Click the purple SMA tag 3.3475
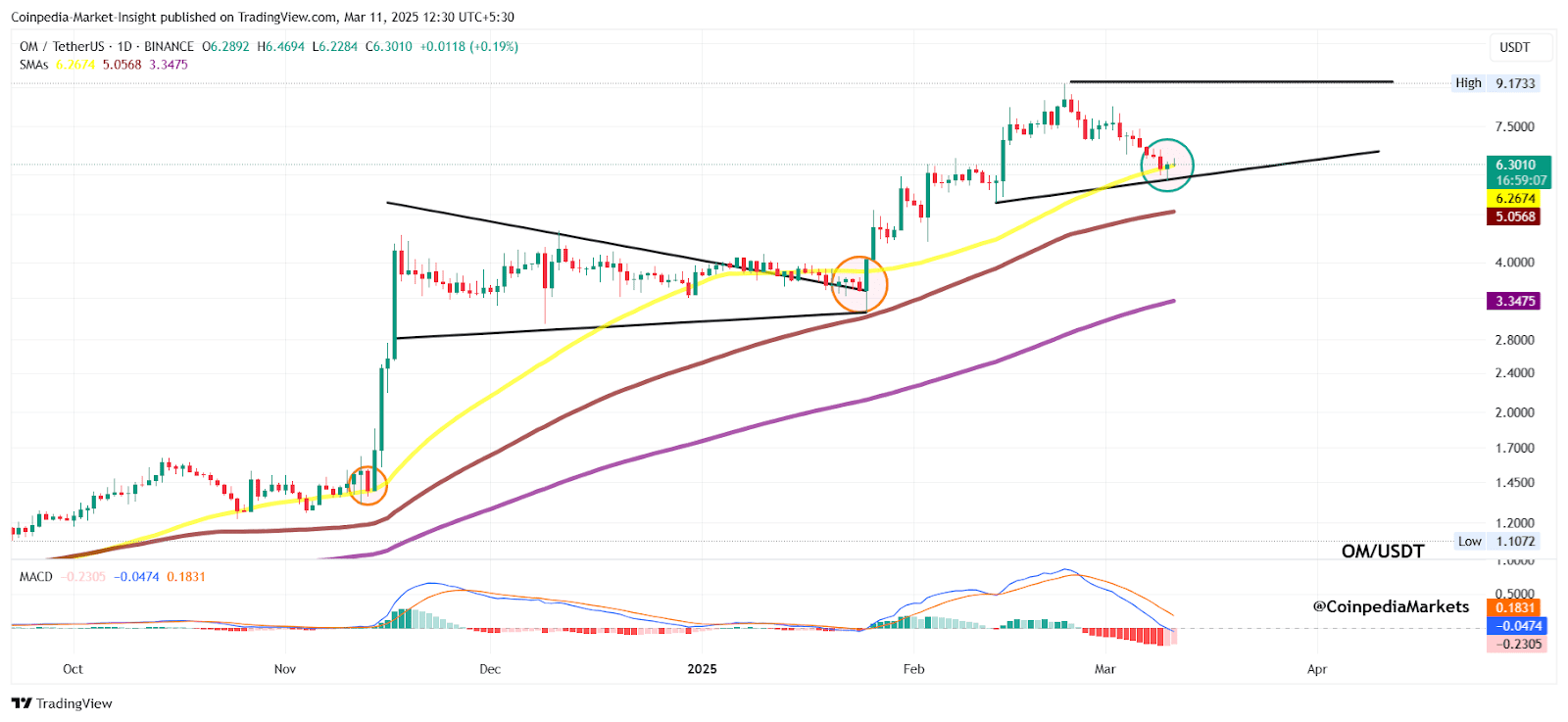 (x=1515, y=301)
